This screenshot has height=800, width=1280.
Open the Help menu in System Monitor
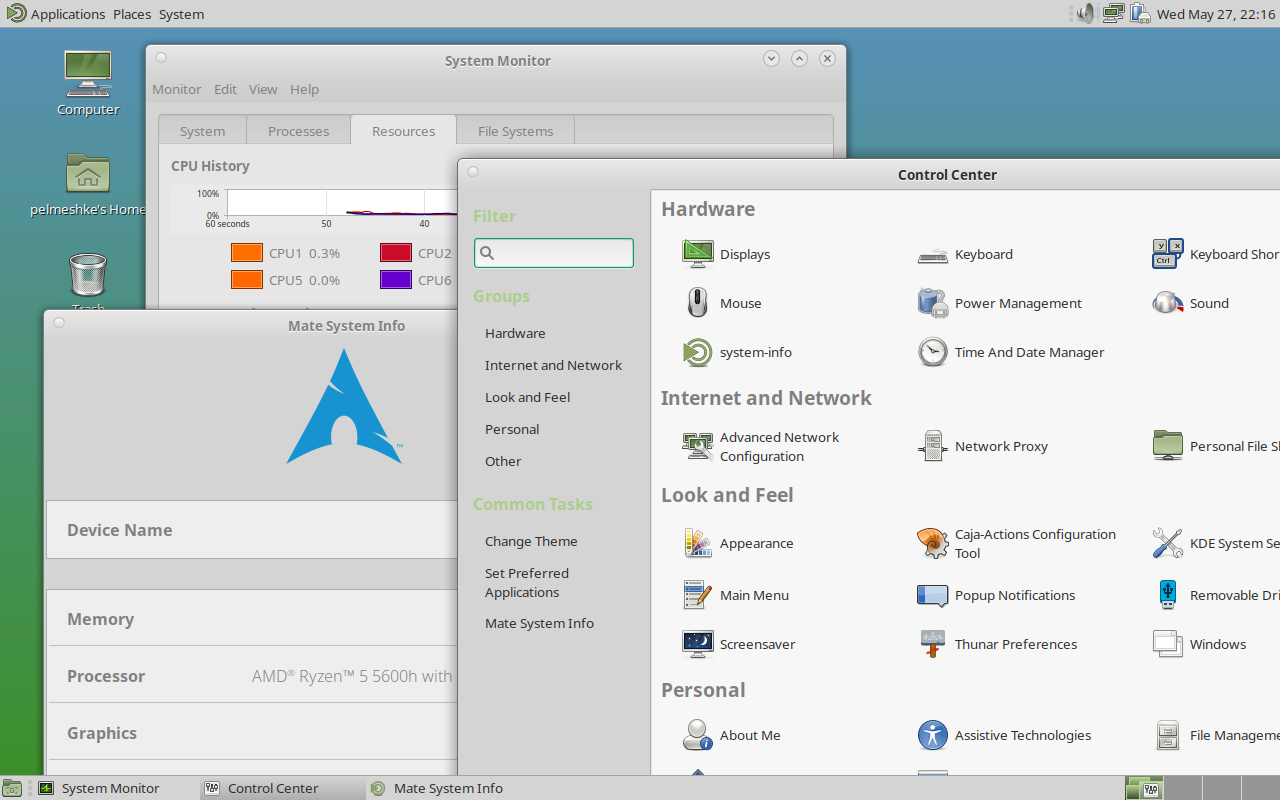(304, 89)
